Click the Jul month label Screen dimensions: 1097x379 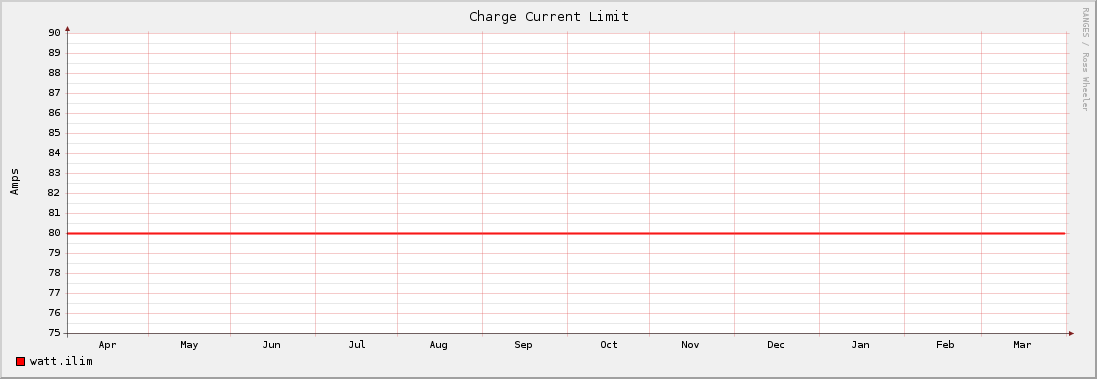[357, 345]
